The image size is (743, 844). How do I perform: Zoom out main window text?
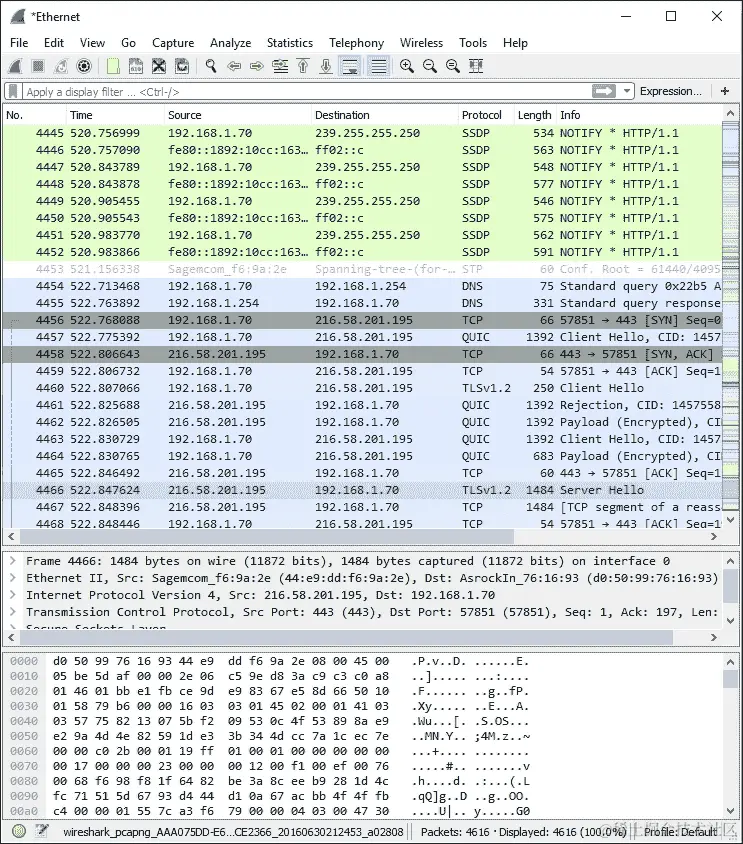(430, 66)
